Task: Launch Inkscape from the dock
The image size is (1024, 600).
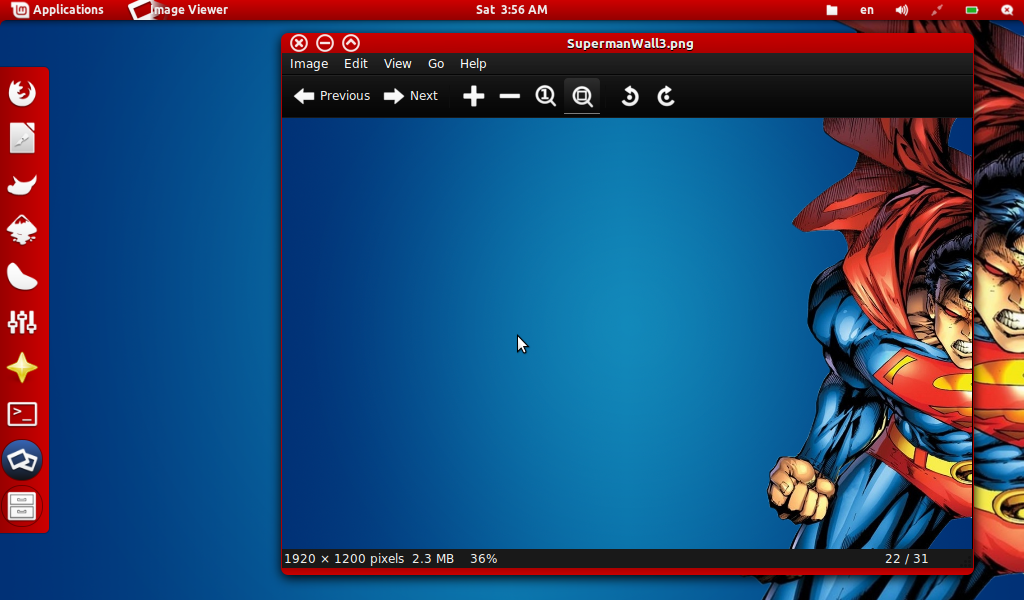Action: click(x=22, y=230)
